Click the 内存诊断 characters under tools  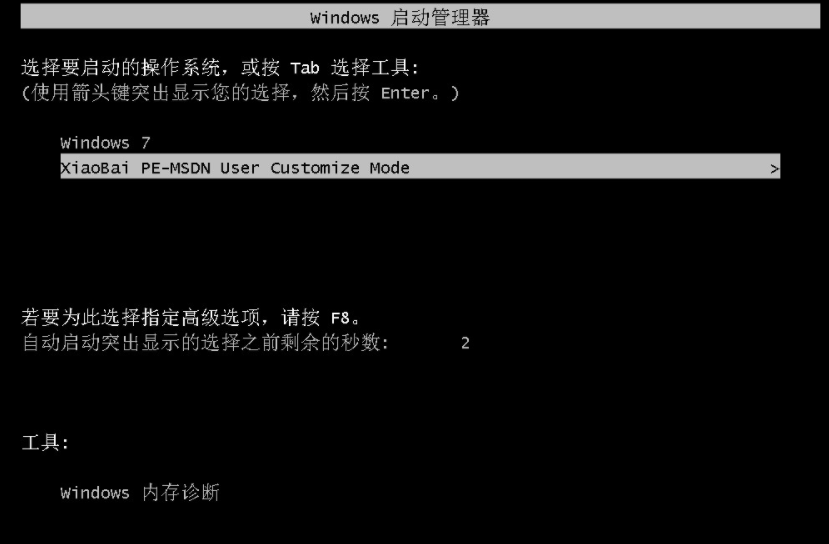click(181, 493)
